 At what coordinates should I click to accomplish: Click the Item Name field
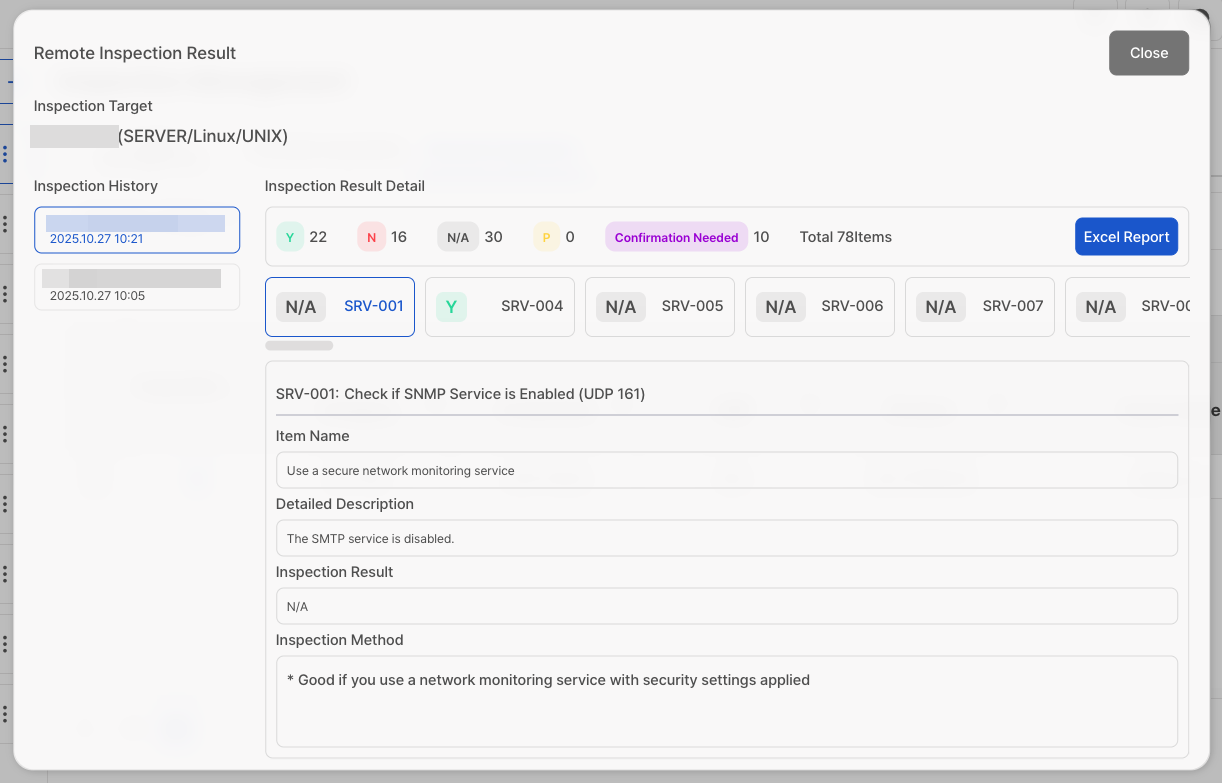pos(726,470)
